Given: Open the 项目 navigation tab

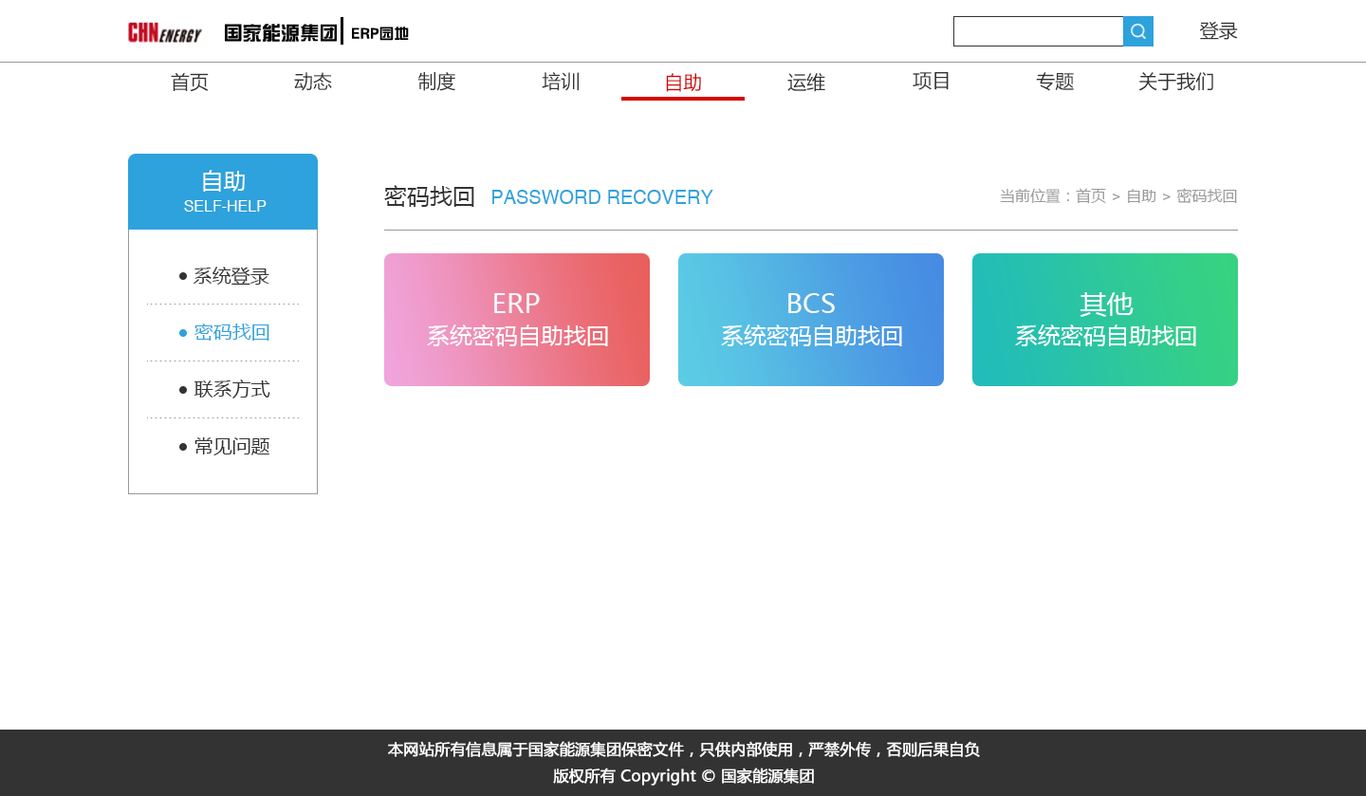Looking at the screenshot, I should [931, 82].
